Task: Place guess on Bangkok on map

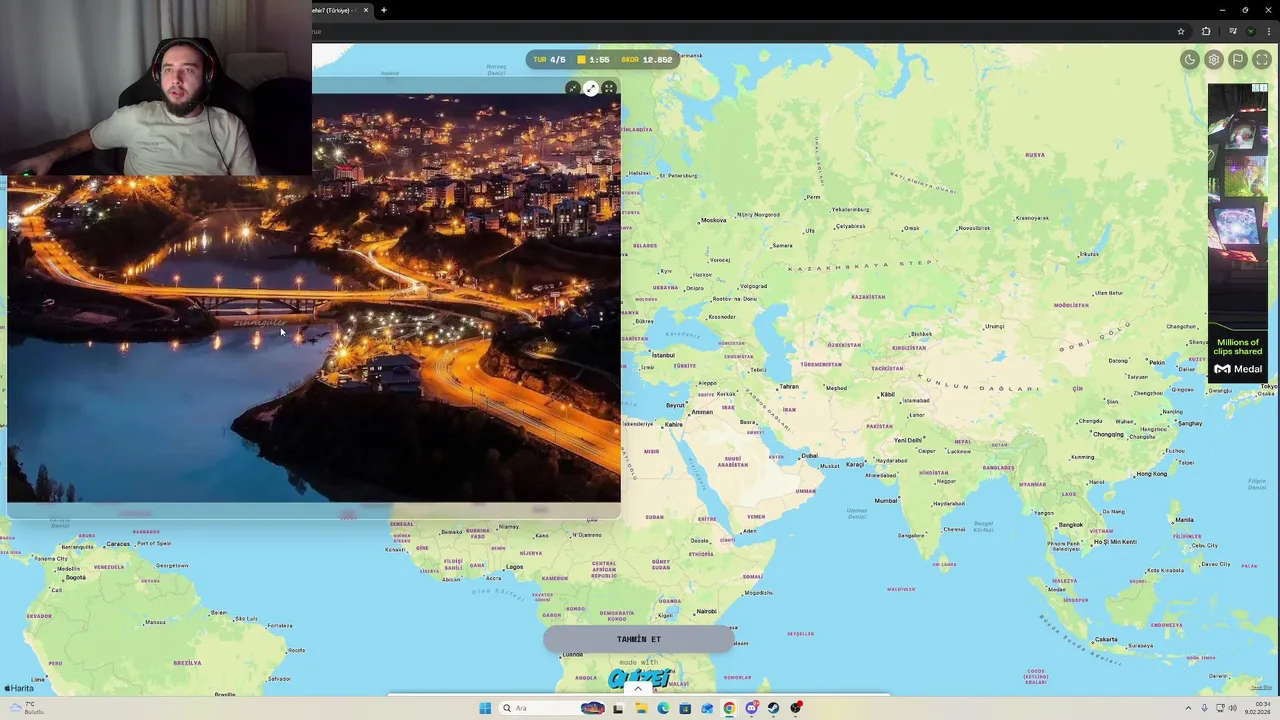Action: pos(1070,524)
